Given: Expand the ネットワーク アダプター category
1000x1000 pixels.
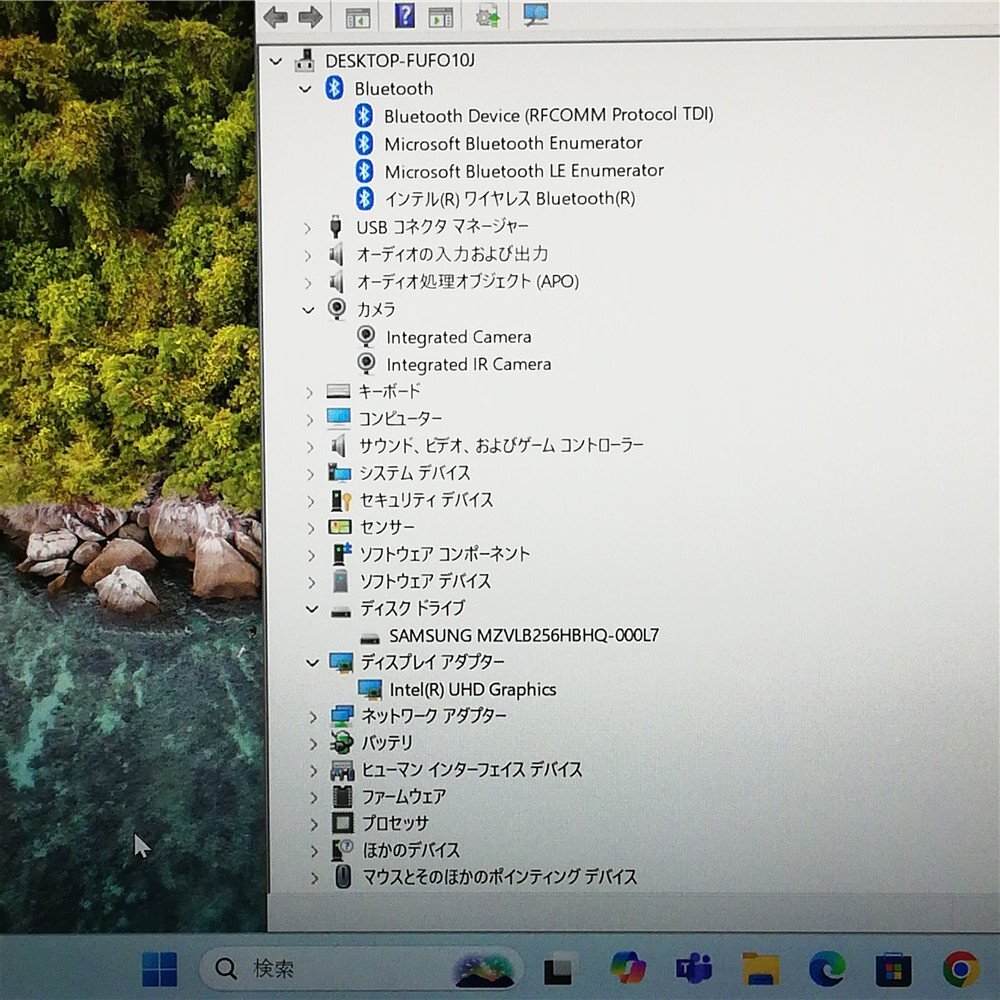Looking at the screenshot, I should tap(313, 717).
